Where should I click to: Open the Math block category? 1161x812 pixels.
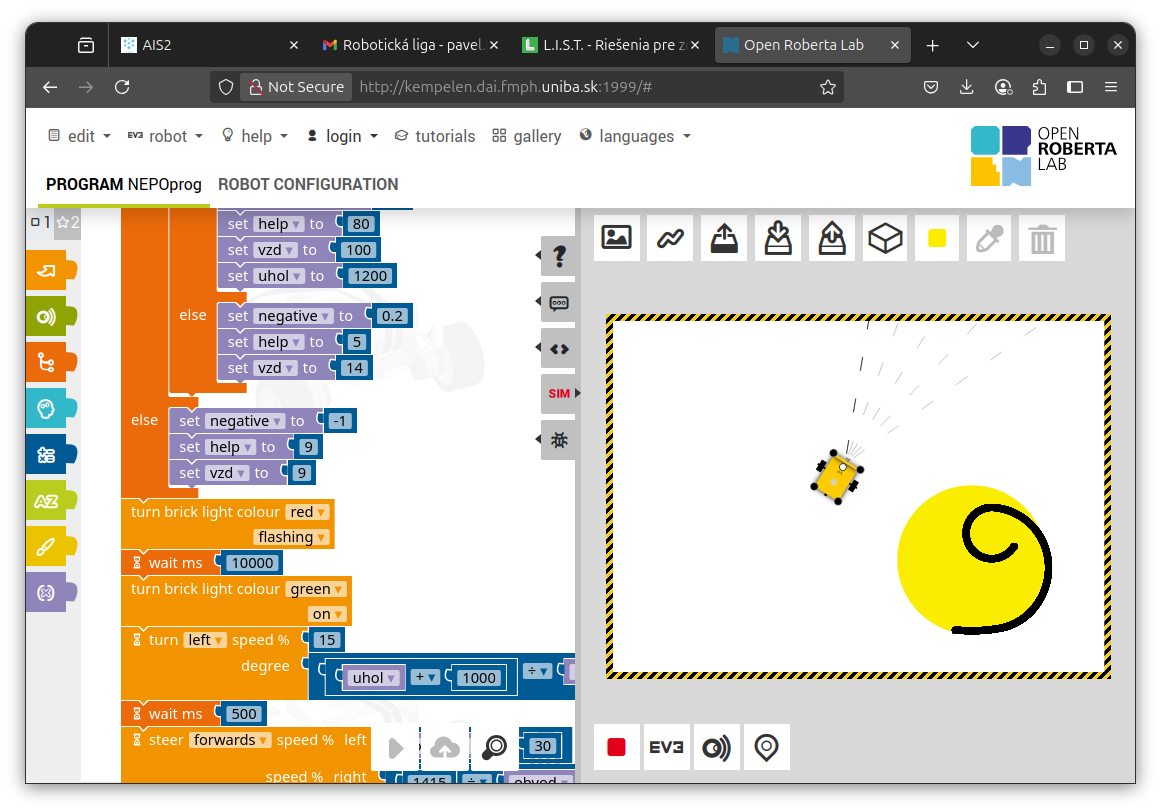coord(46,455)
